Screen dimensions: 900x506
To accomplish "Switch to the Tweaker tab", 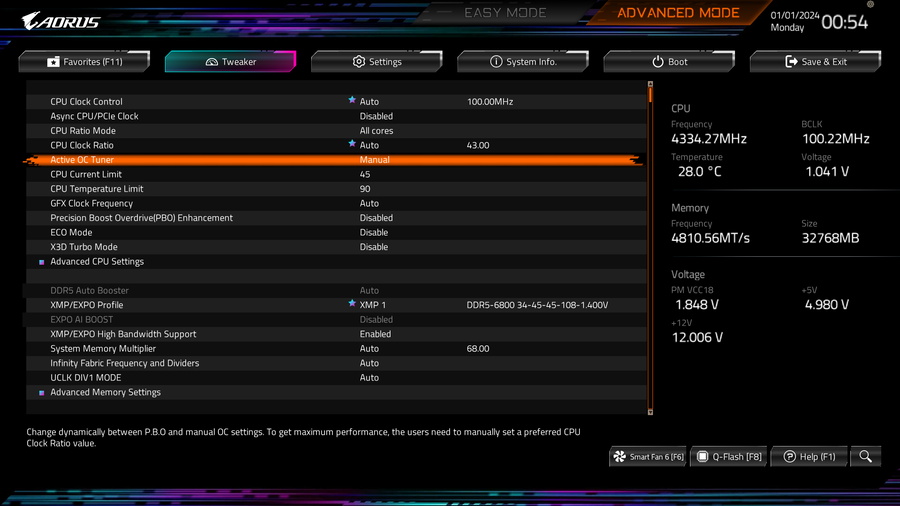I will pos(231,61).
